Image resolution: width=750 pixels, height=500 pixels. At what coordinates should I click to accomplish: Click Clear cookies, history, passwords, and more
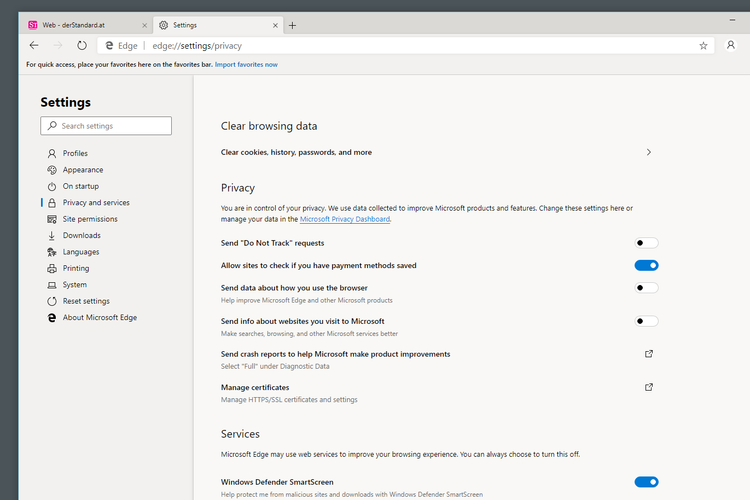pos(296,152)
